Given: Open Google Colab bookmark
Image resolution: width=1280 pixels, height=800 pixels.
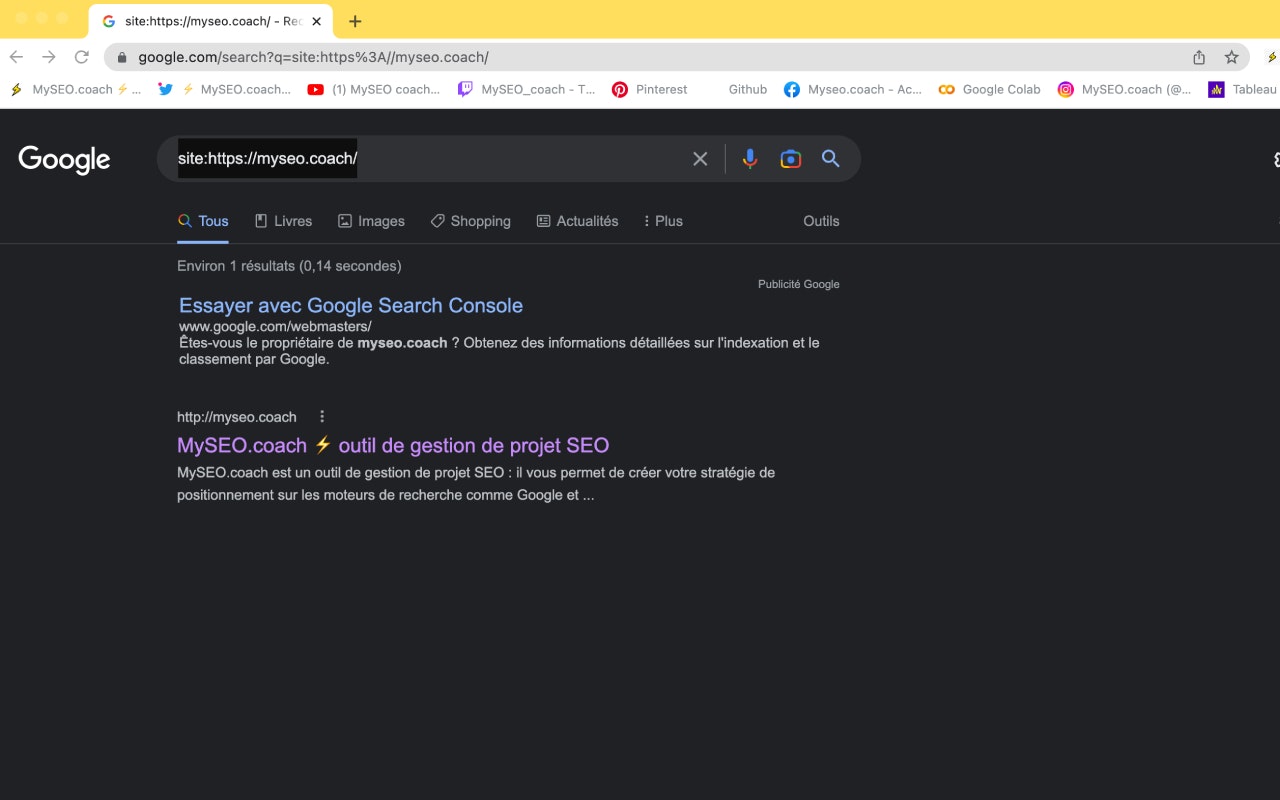Looking at the screenshot, I should [x=990, y=89].
